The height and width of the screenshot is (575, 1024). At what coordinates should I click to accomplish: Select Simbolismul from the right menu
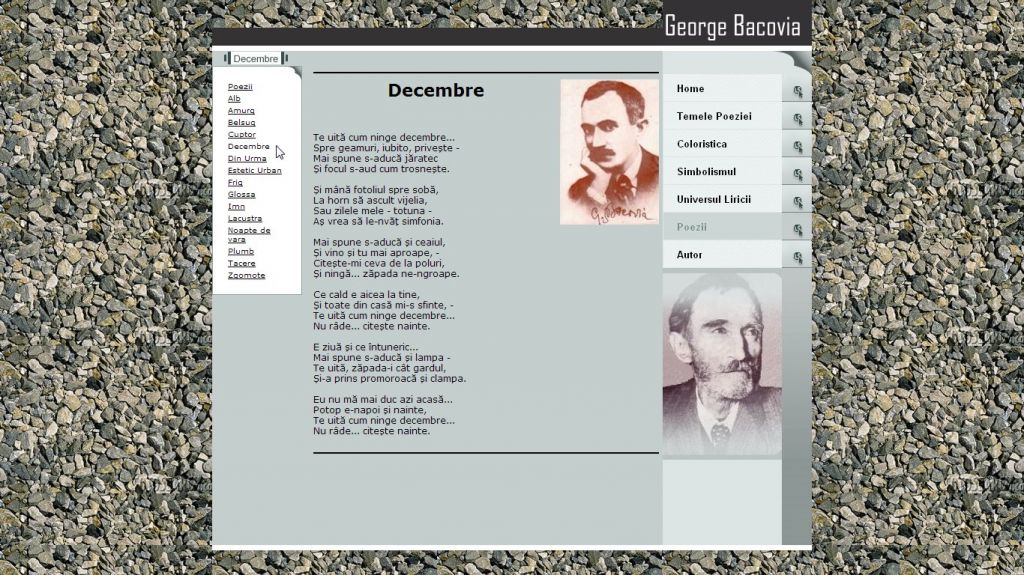click(705, 172)
